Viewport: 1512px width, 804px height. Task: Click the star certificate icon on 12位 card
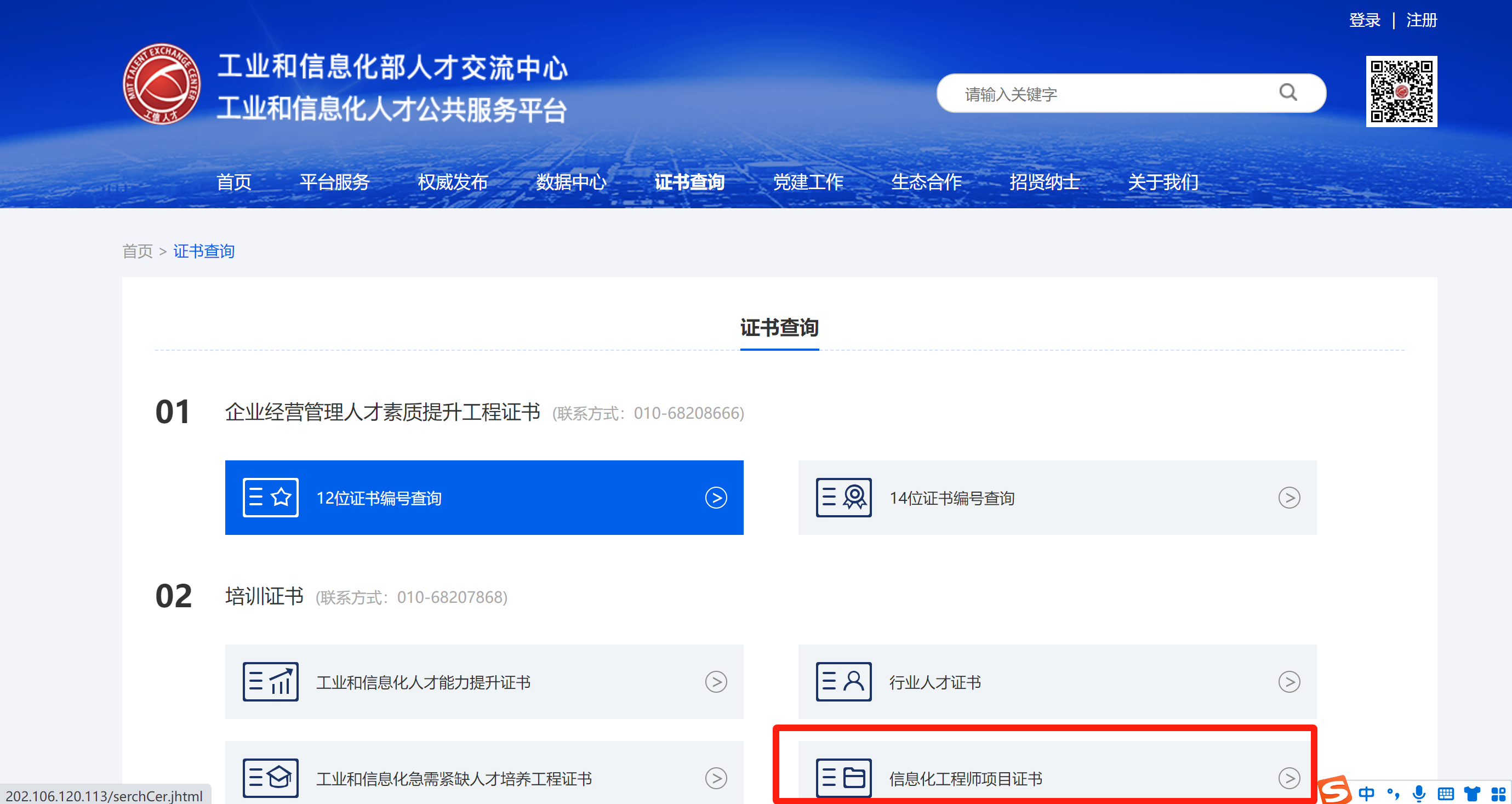271,498
